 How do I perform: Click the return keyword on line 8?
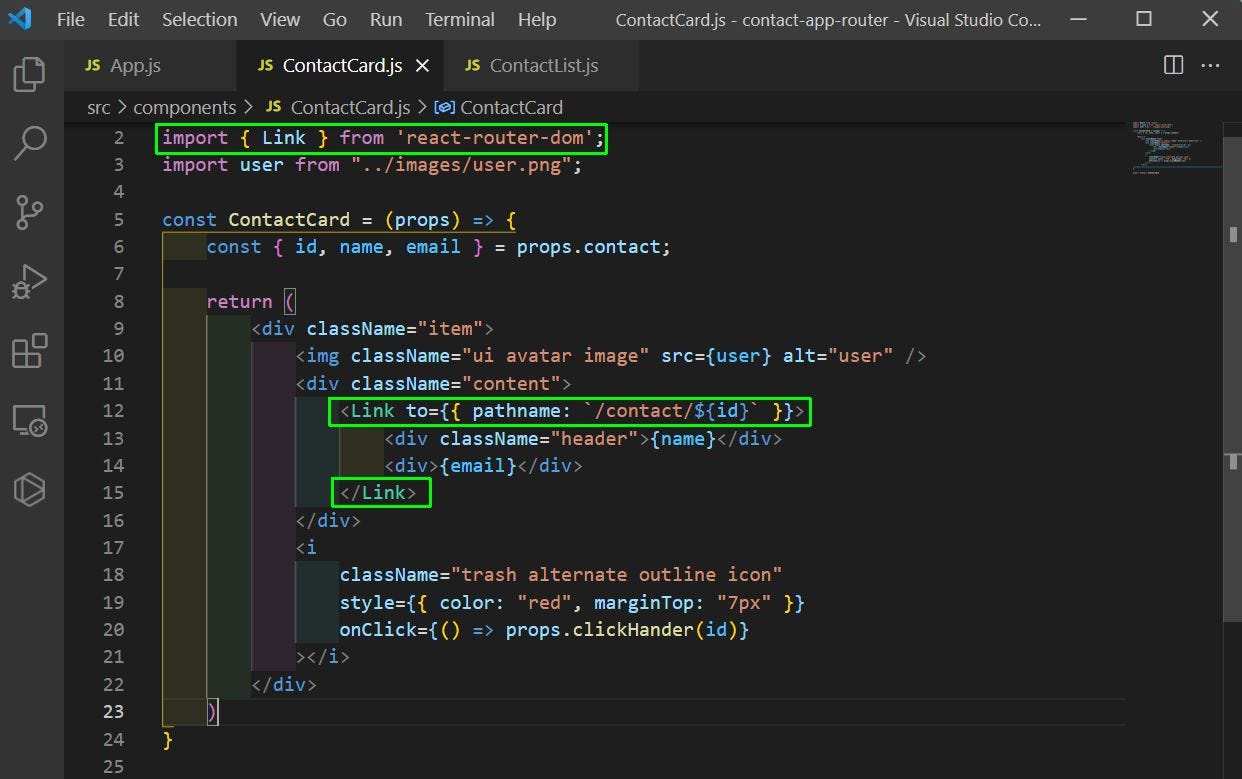tap(239, 301)
